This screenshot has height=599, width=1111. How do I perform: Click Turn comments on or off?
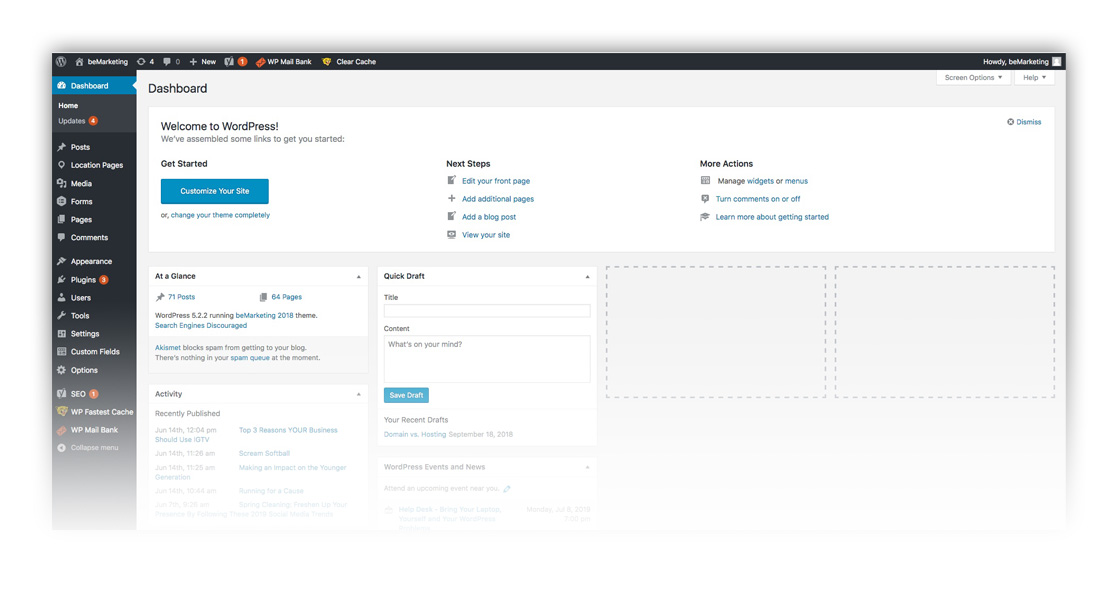tap(758, 199)
